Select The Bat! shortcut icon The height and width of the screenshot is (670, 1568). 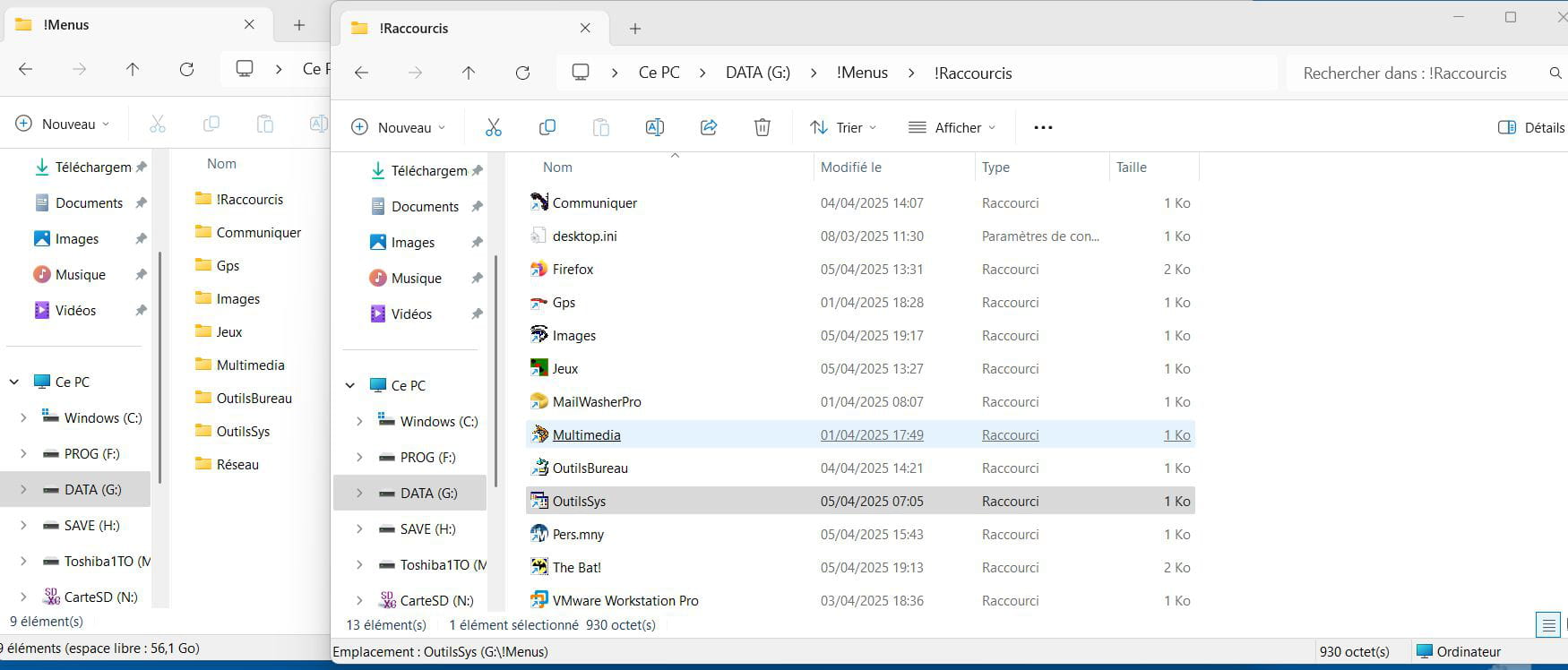coord(538,567)
